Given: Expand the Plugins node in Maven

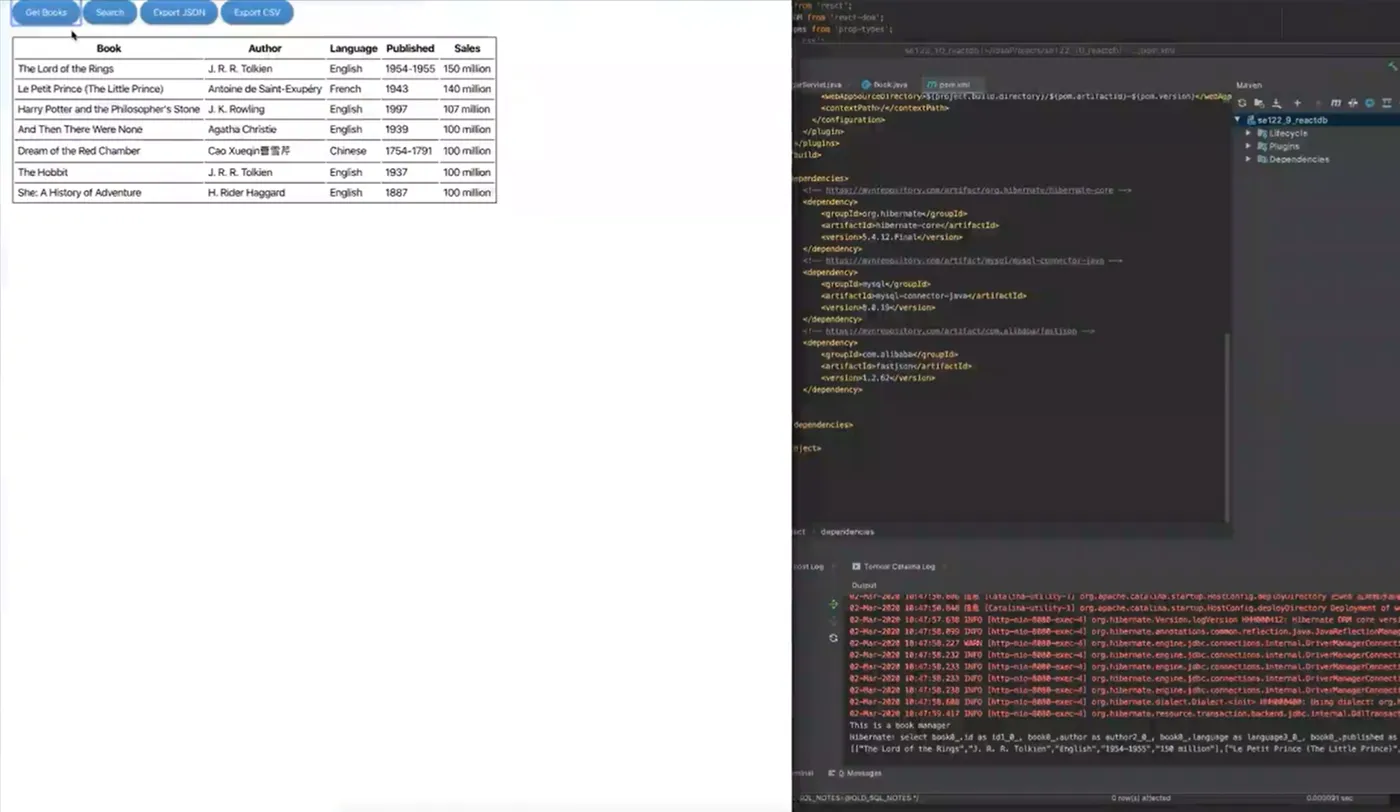Looking at the screenshot, I should [x=1248, y=146].
